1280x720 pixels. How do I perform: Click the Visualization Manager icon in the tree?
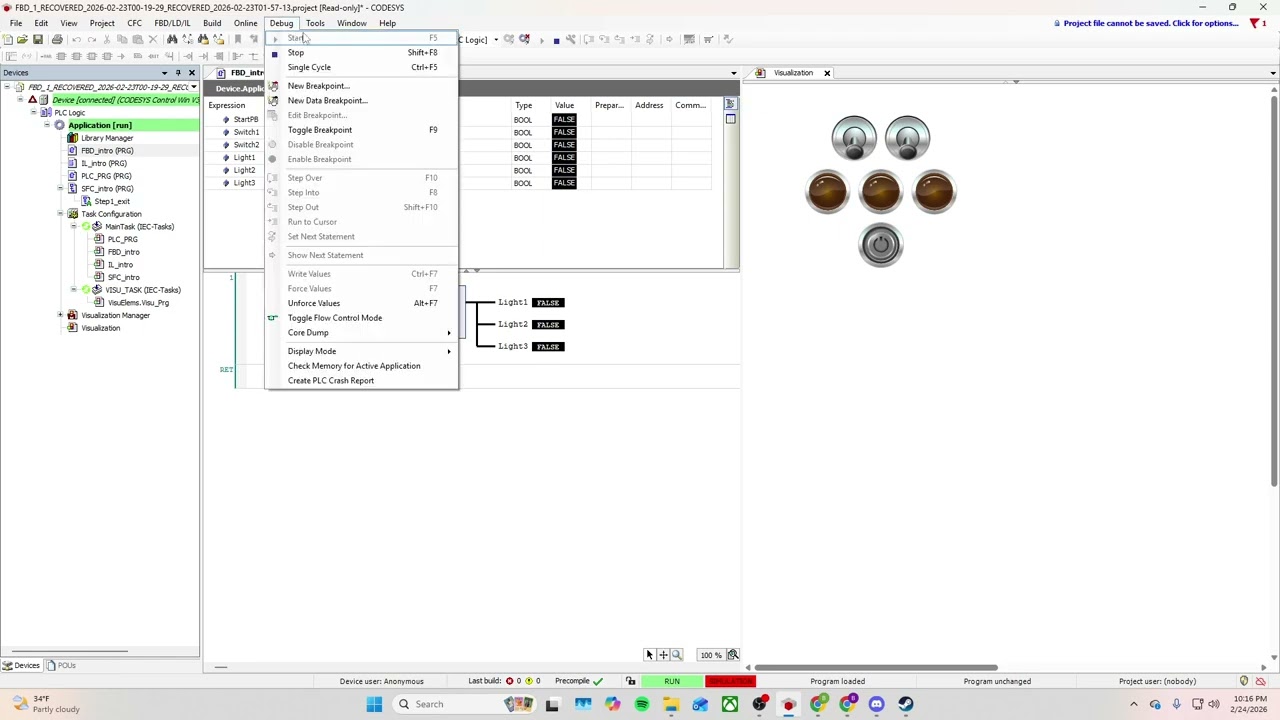[72, 315]
